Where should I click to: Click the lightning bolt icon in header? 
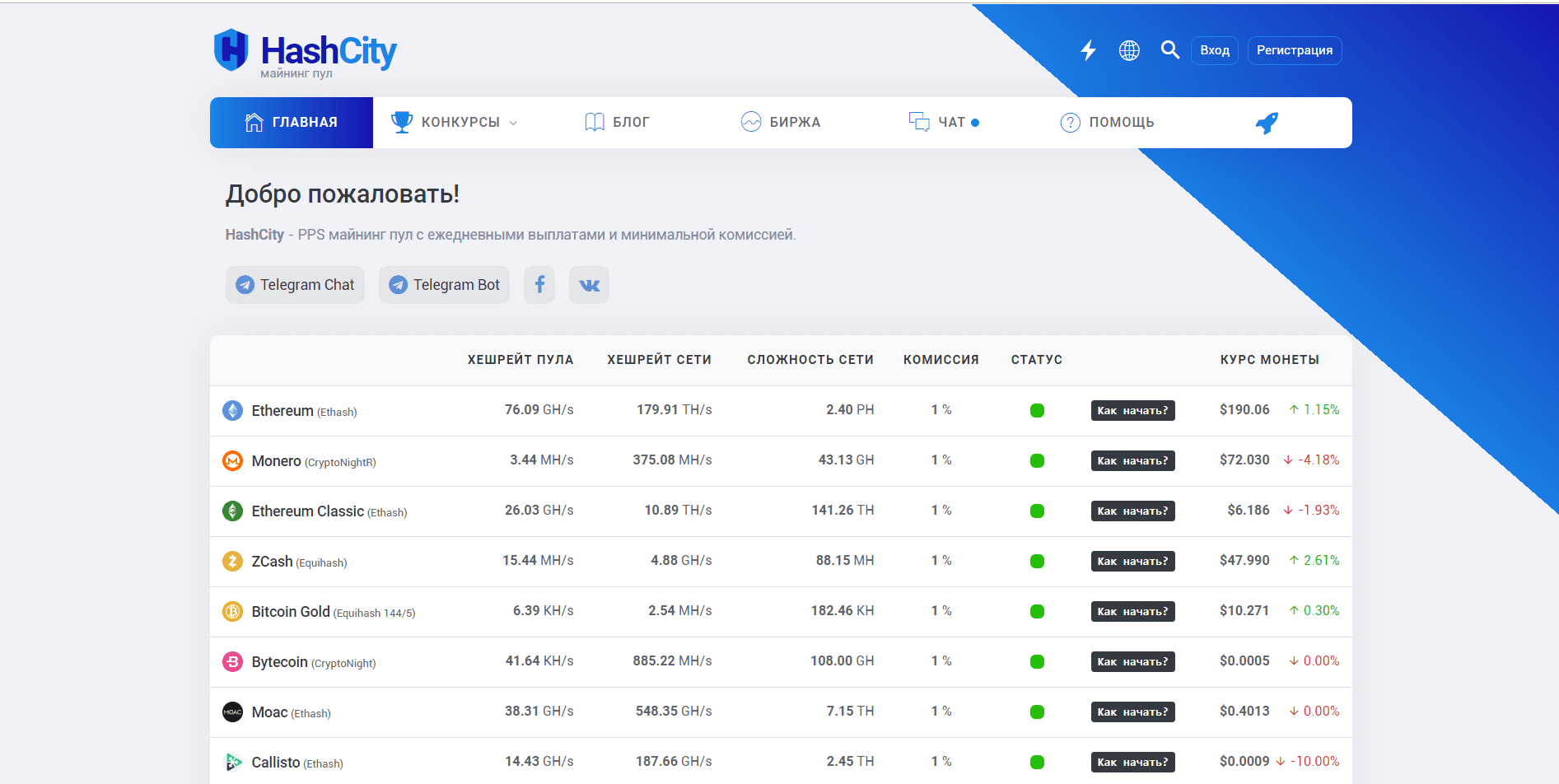(1088, 50)
